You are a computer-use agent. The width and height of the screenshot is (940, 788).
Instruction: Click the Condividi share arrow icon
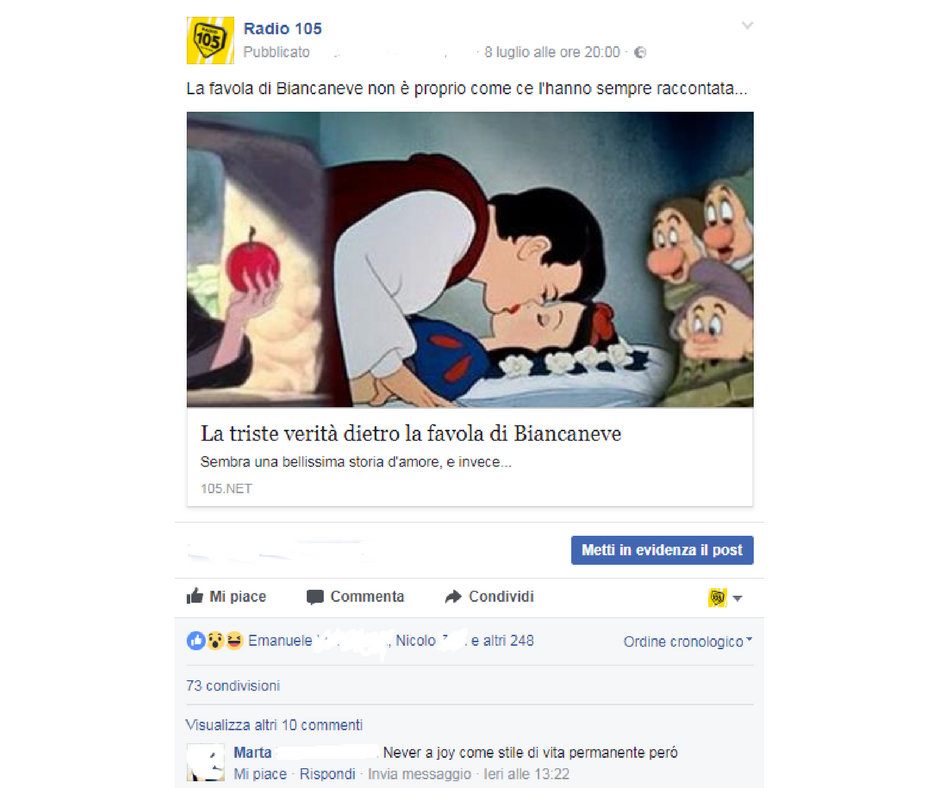[x=453, y=597]
